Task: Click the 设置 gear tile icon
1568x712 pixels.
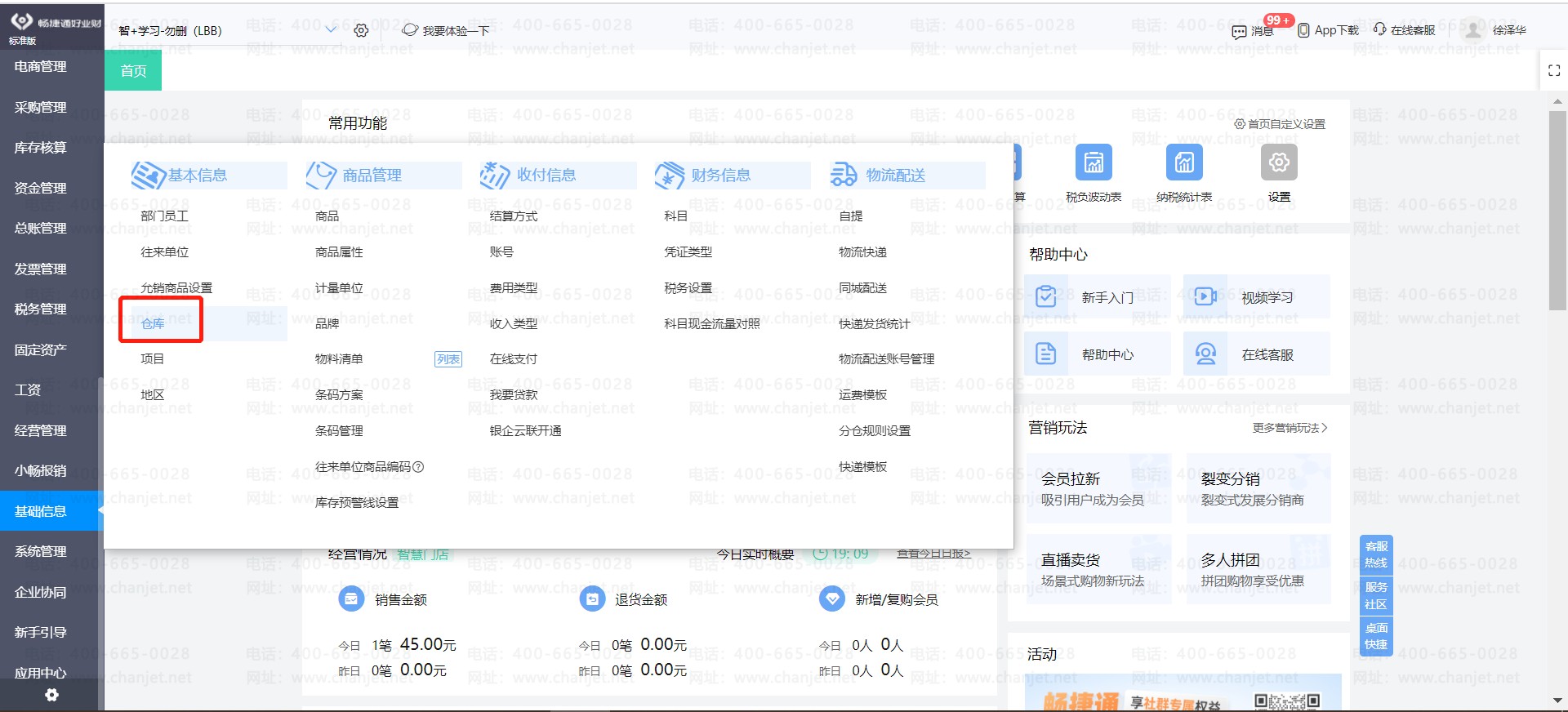Action: 1279,163
